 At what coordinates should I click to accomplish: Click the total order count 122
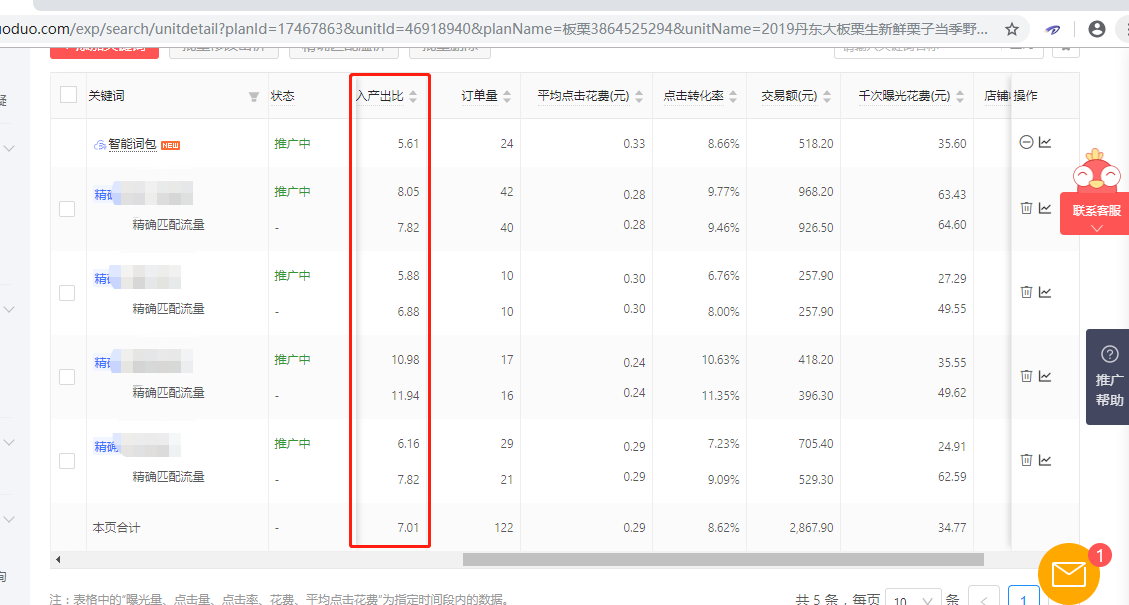click(503, 528)
